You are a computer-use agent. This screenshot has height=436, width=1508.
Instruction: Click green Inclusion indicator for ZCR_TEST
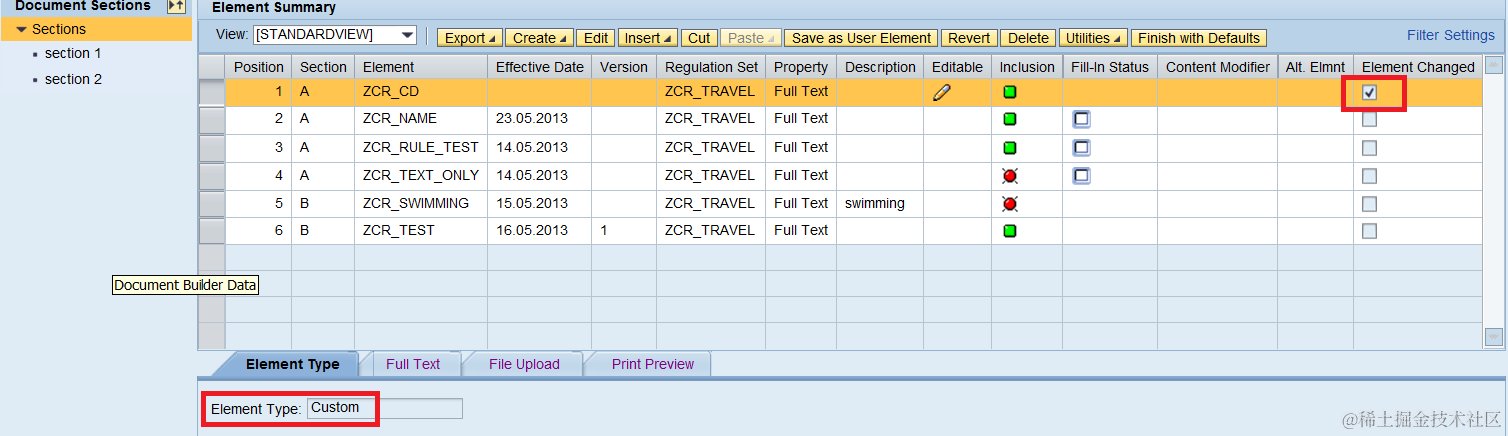[x=1010, y=231]
